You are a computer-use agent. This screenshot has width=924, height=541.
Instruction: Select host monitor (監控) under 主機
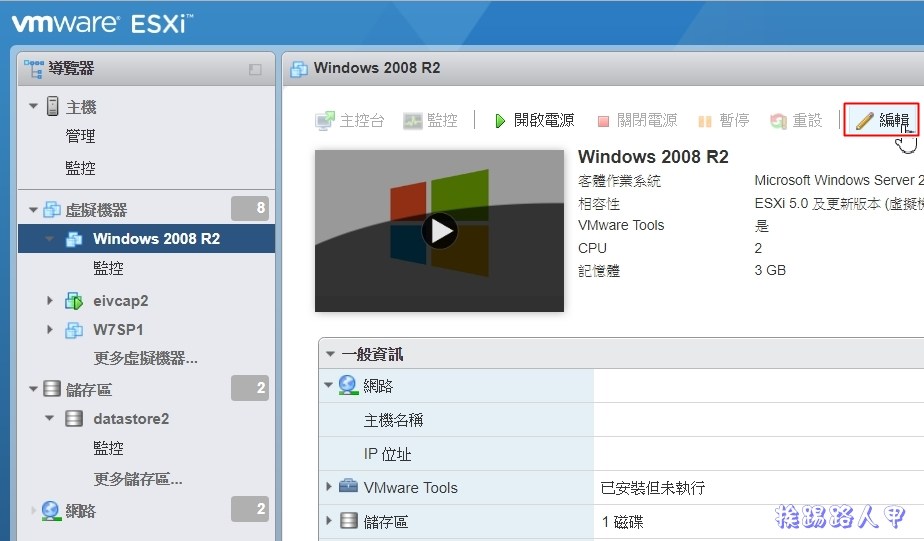pos(80,169)
